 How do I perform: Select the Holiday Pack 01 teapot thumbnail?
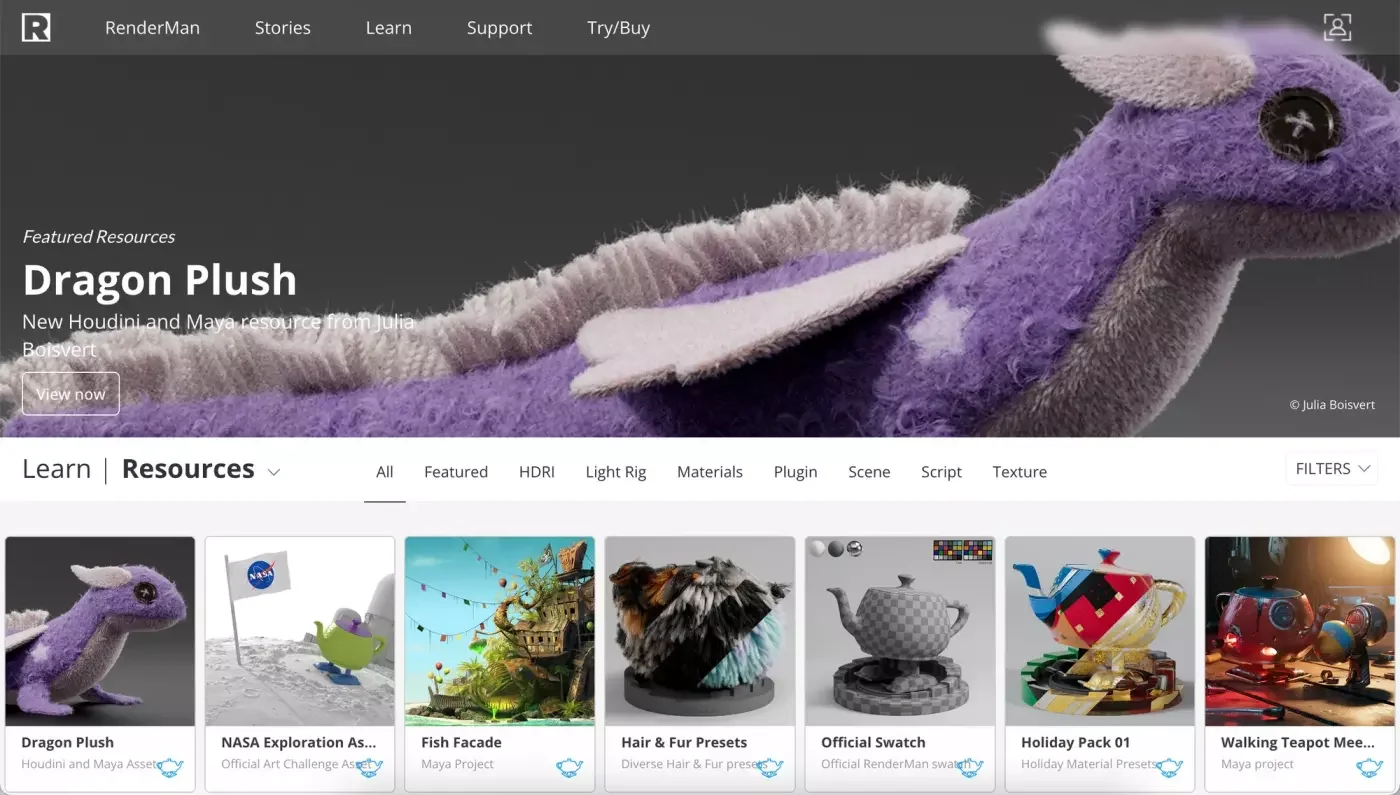tap(1100, 631)
